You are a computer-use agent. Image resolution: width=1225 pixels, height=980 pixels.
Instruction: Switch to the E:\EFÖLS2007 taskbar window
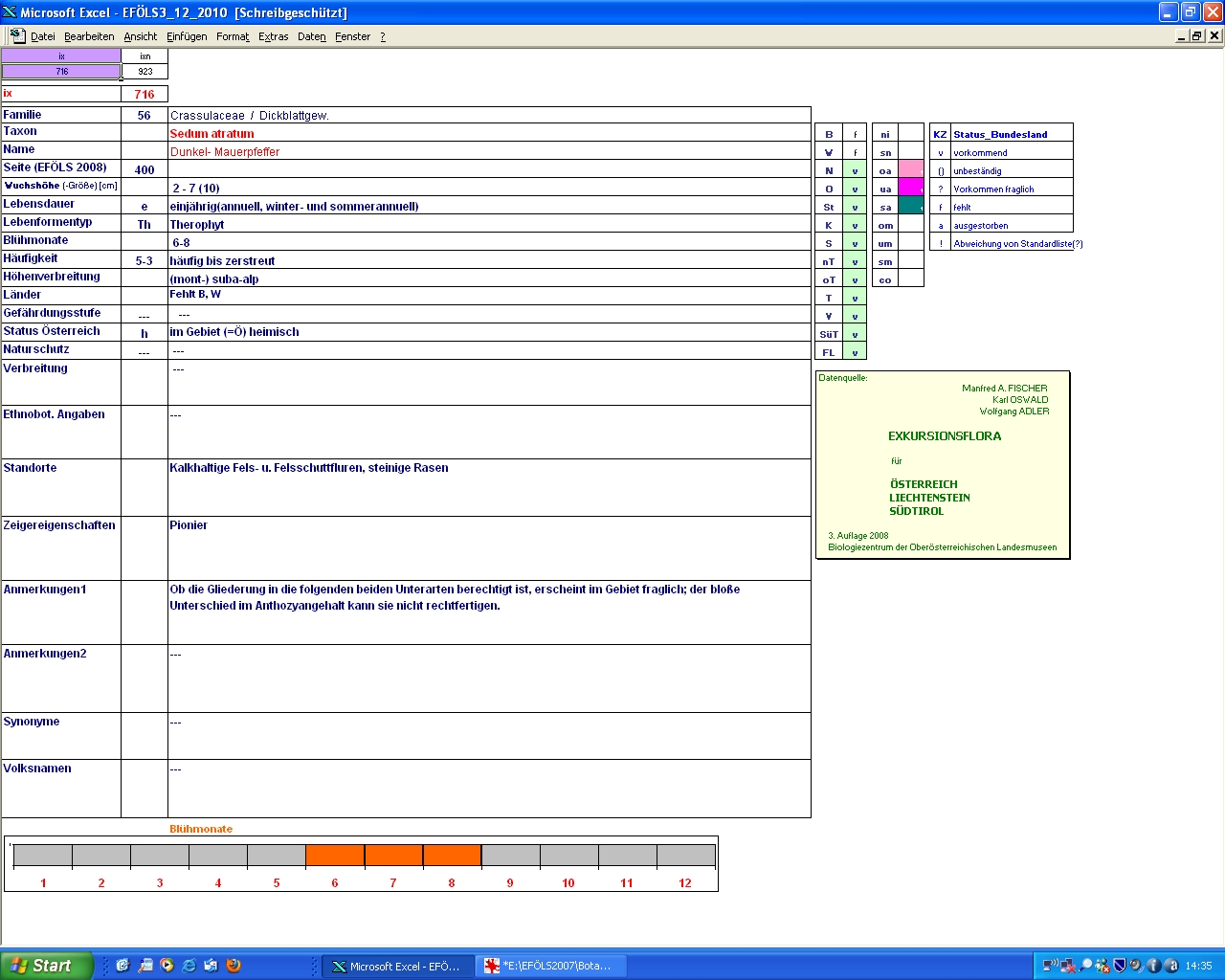tap(550, 967)
